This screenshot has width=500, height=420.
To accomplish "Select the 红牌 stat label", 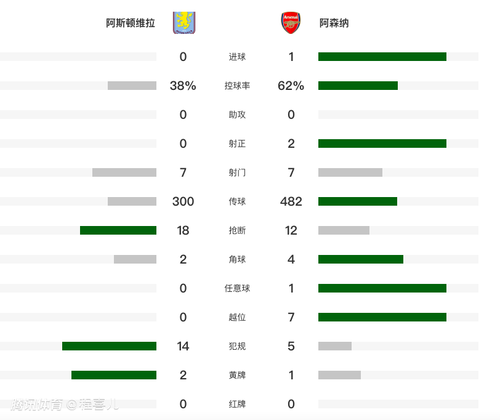I will click(x=237, y=404).
